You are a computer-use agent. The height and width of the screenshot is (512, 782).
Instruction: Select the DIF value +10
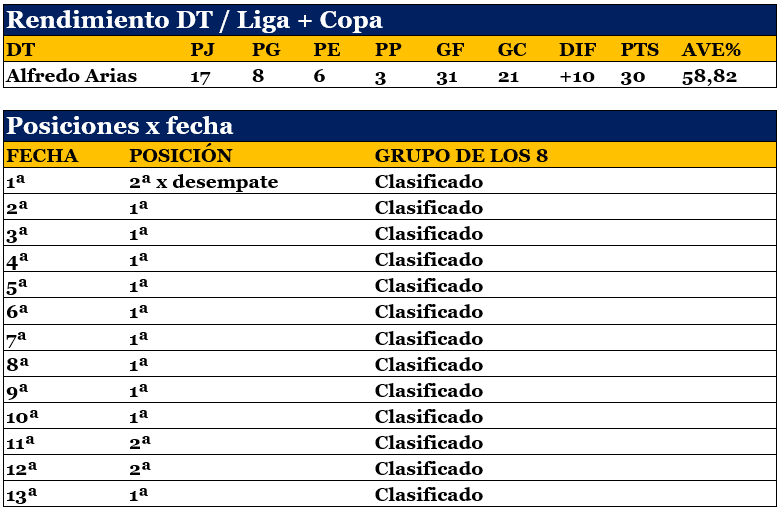click(577, 76)
